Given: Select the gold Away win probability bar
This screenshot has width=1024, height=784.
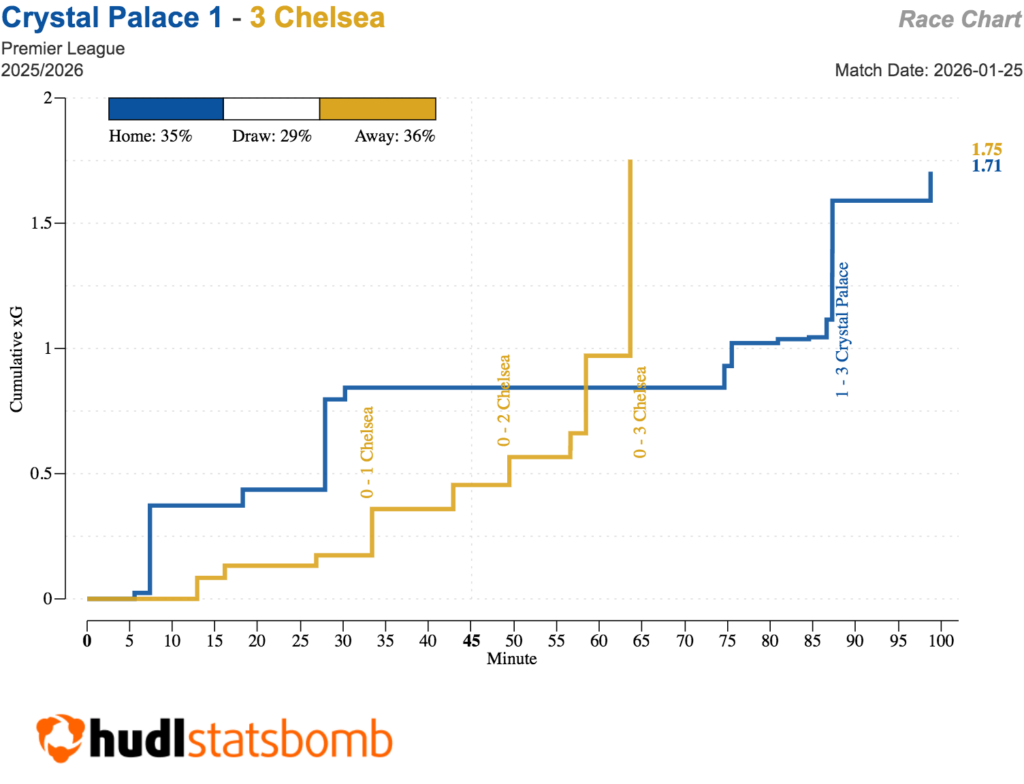Looking at the screenshot, I should pyautogui.click(x=377, y=109).
